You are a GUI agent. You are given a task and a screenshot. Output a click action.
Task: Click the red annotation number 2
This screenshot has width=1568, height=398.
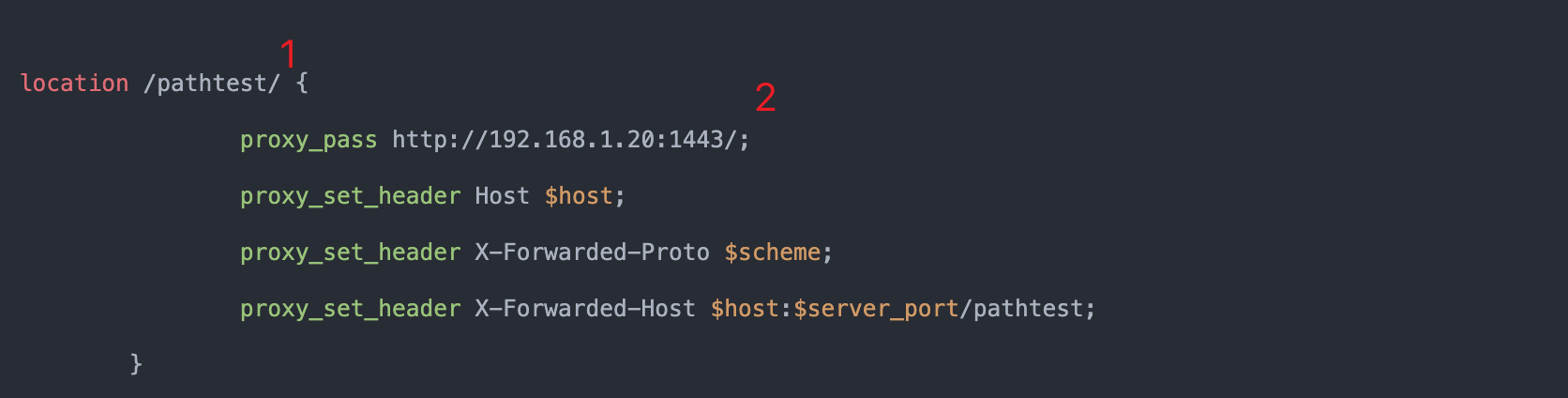765,98
